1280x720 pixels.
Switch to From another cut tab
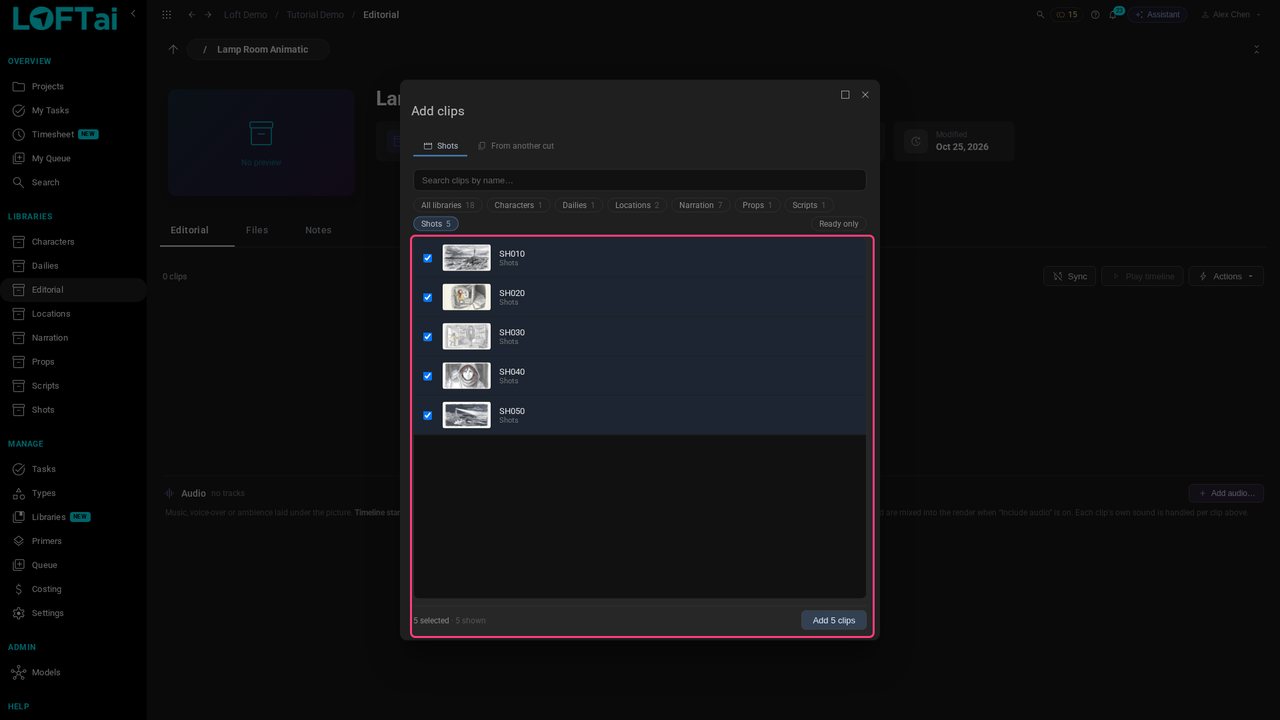516,146
